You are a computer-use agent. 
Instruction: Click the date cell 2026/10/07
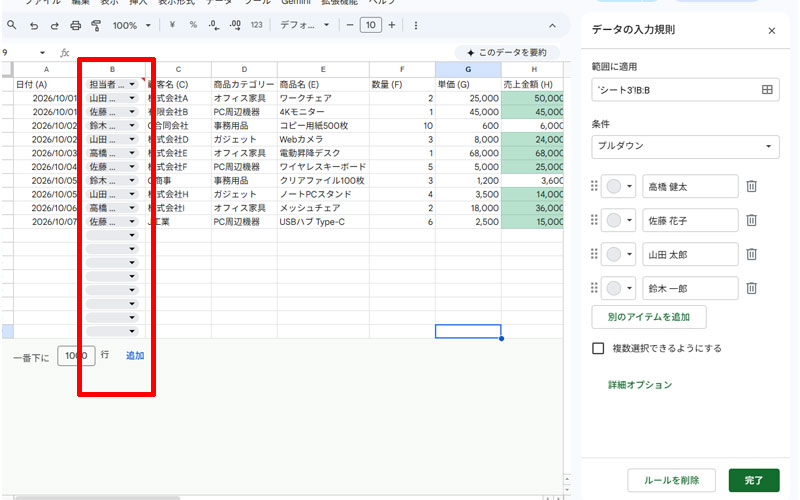coord(46,222)
